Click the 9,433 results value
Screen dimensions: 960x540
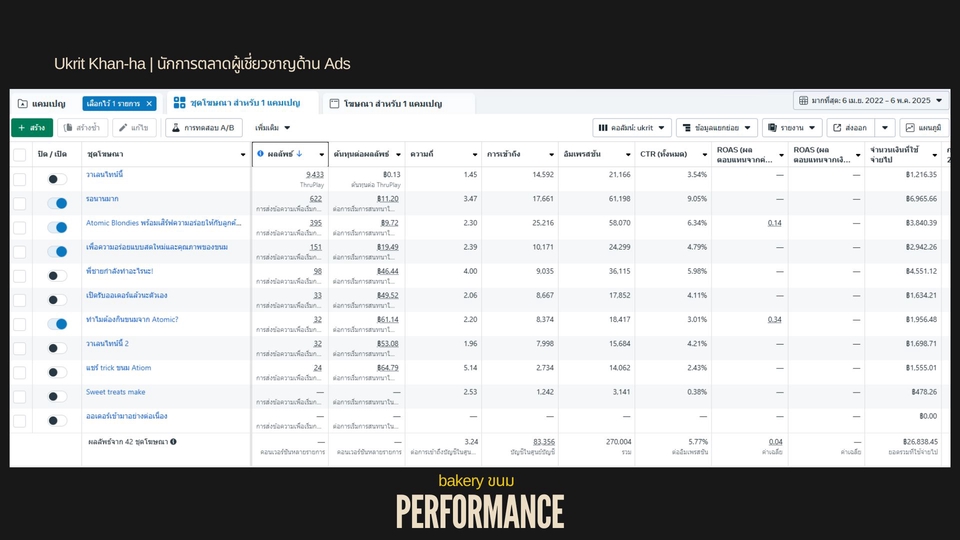coord(315,174)
